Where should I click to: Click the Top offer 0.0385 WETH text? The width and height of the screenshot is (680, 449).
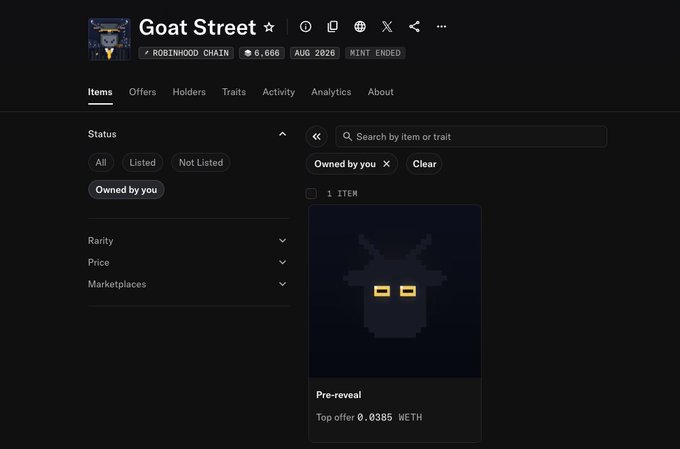point(369,417)
